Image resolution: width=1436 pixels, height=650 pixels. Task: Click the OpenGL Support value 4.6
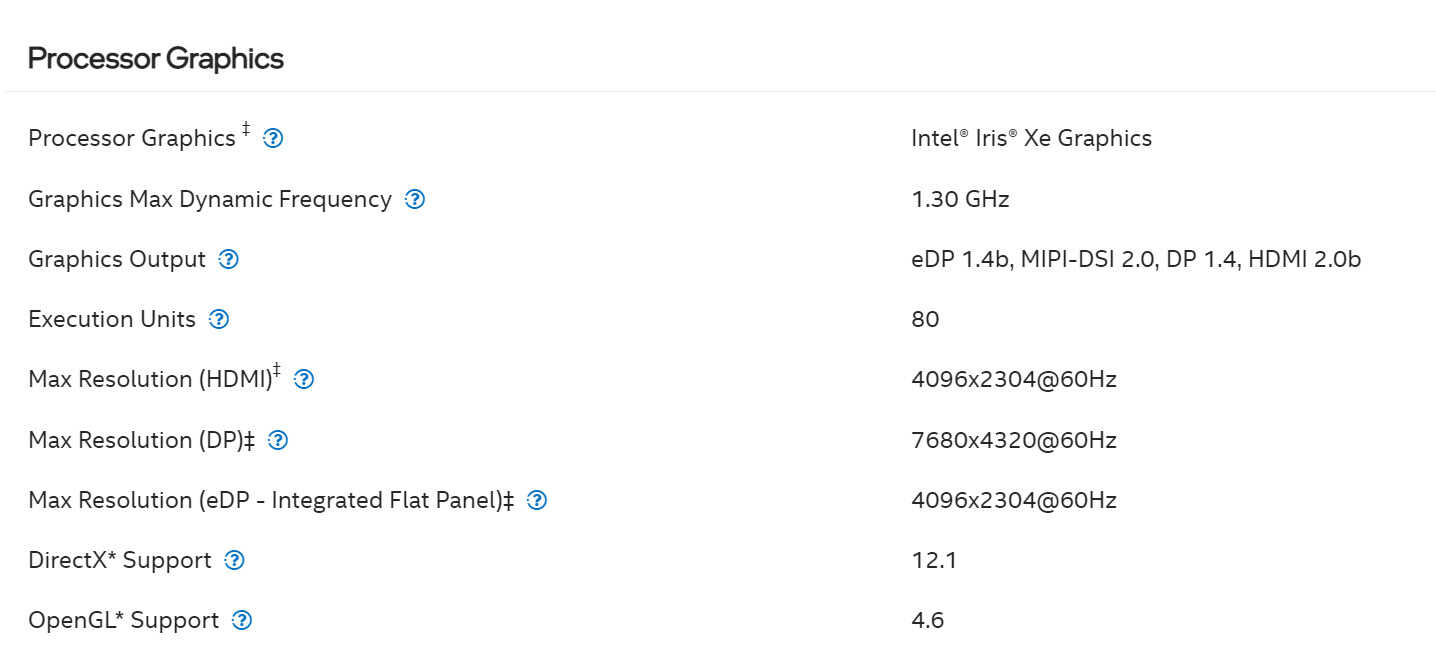[x=927, y=620]
